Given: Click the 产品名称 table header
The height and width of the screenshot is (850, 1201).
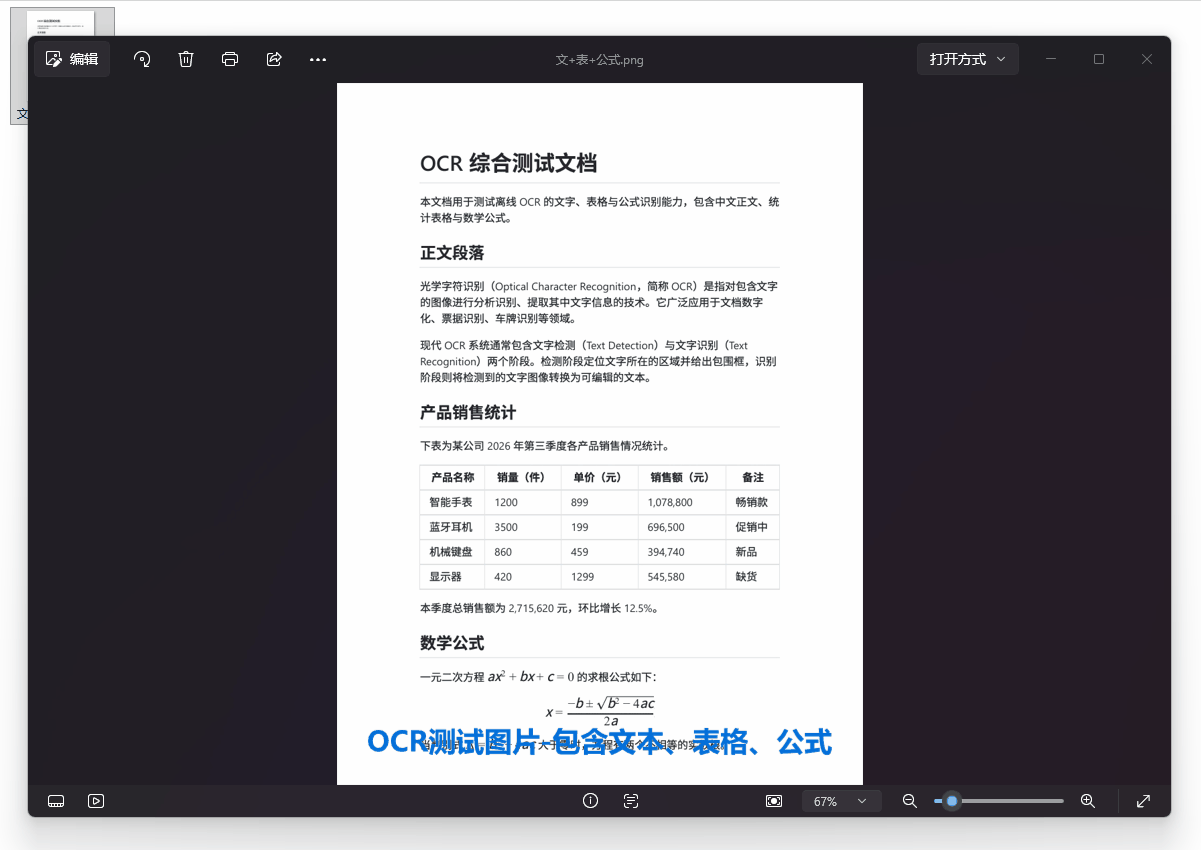Looking at the screenshot, I should pos(452,477).
